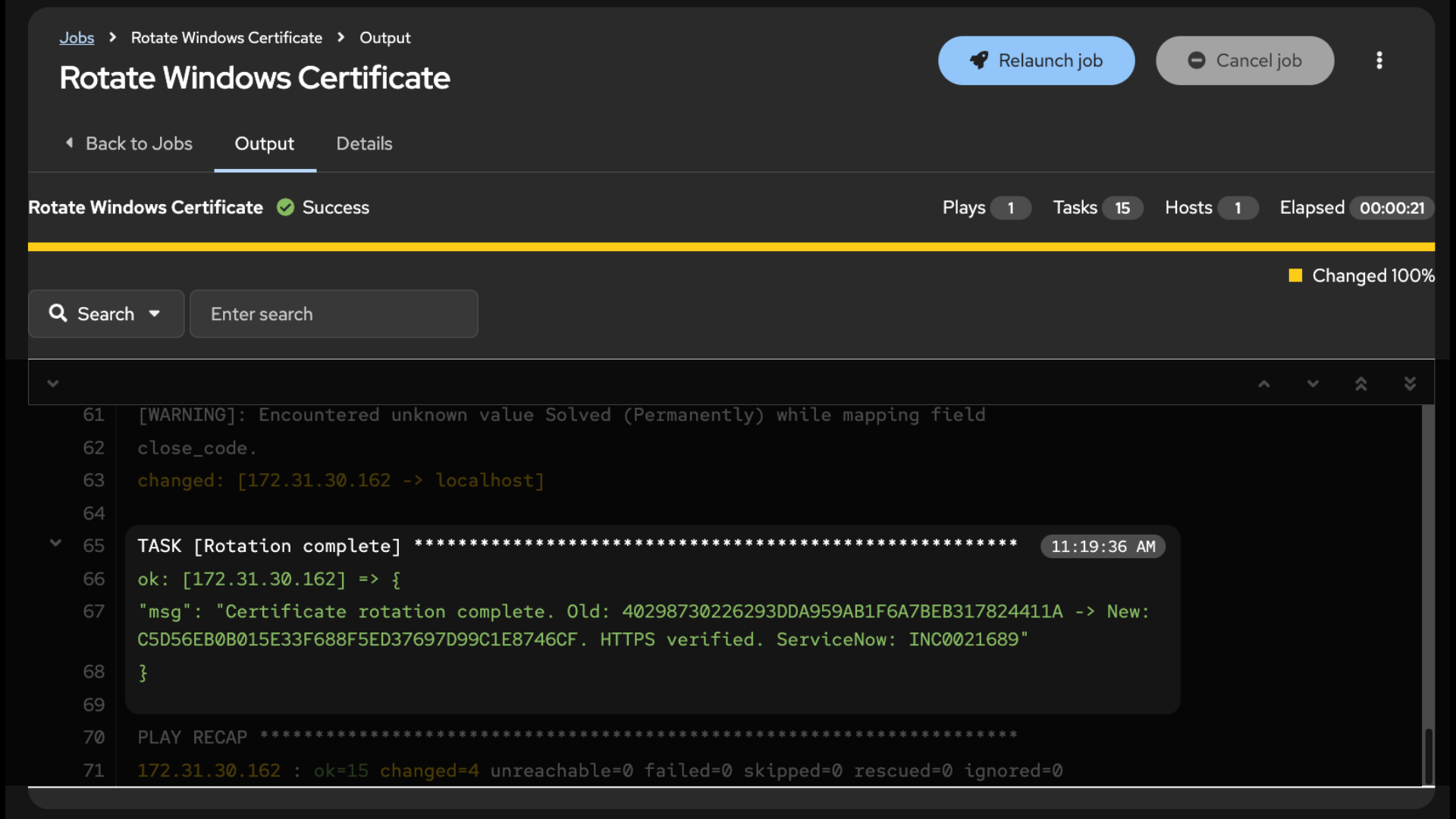The image size is (1456, 819).
Task: Click the back arrow beside Back to Jobs
Action: 69,143
